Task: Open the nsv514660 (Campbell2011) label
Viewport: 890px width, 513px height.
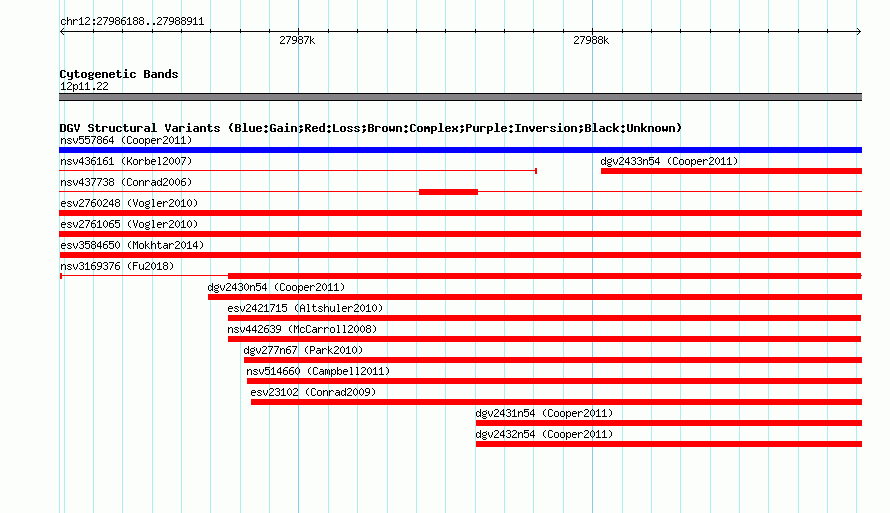Action: pos(318,371)
